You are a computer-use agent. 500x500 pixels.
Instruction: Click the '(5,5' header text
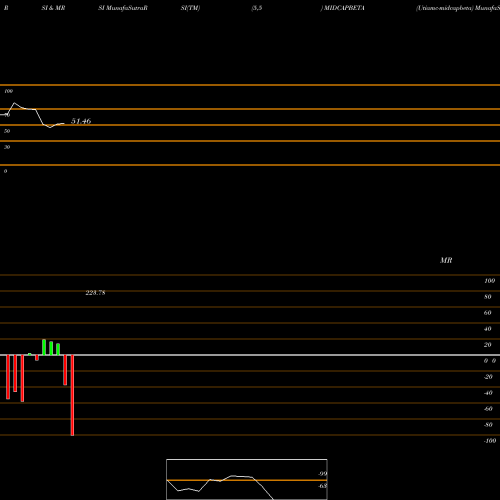(257, 8)
